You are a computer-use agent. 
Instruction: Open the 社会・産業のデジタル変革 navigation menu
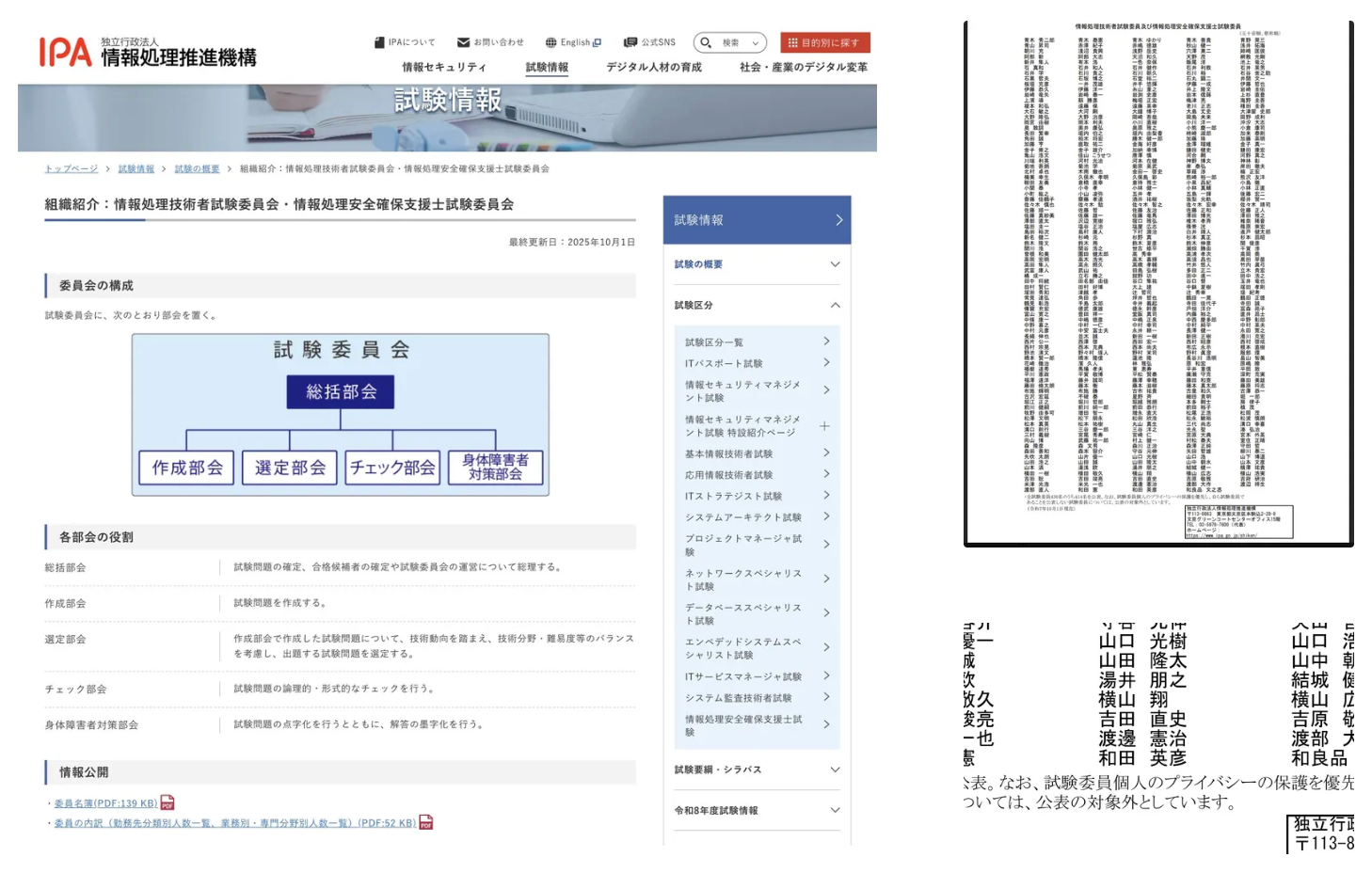tap(804, 68)
